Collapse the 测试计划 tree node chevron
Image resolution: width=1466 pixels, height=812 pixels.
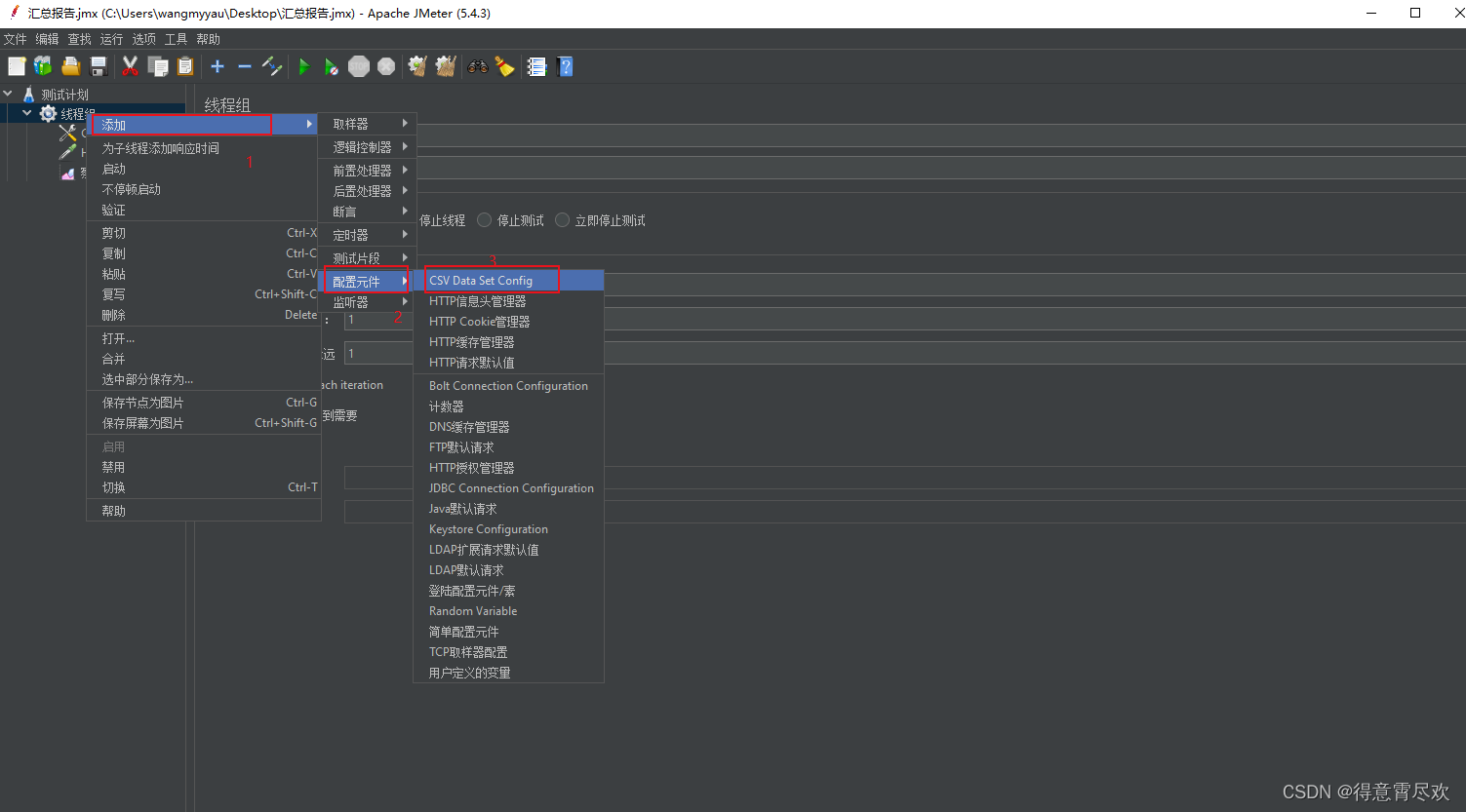(x=8, y=94)
